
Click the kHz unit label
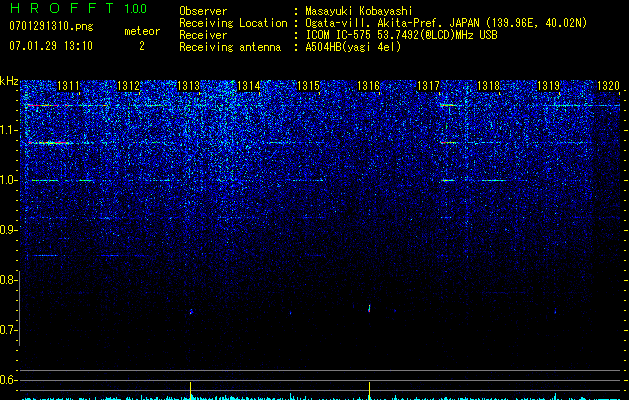[9, 81]
